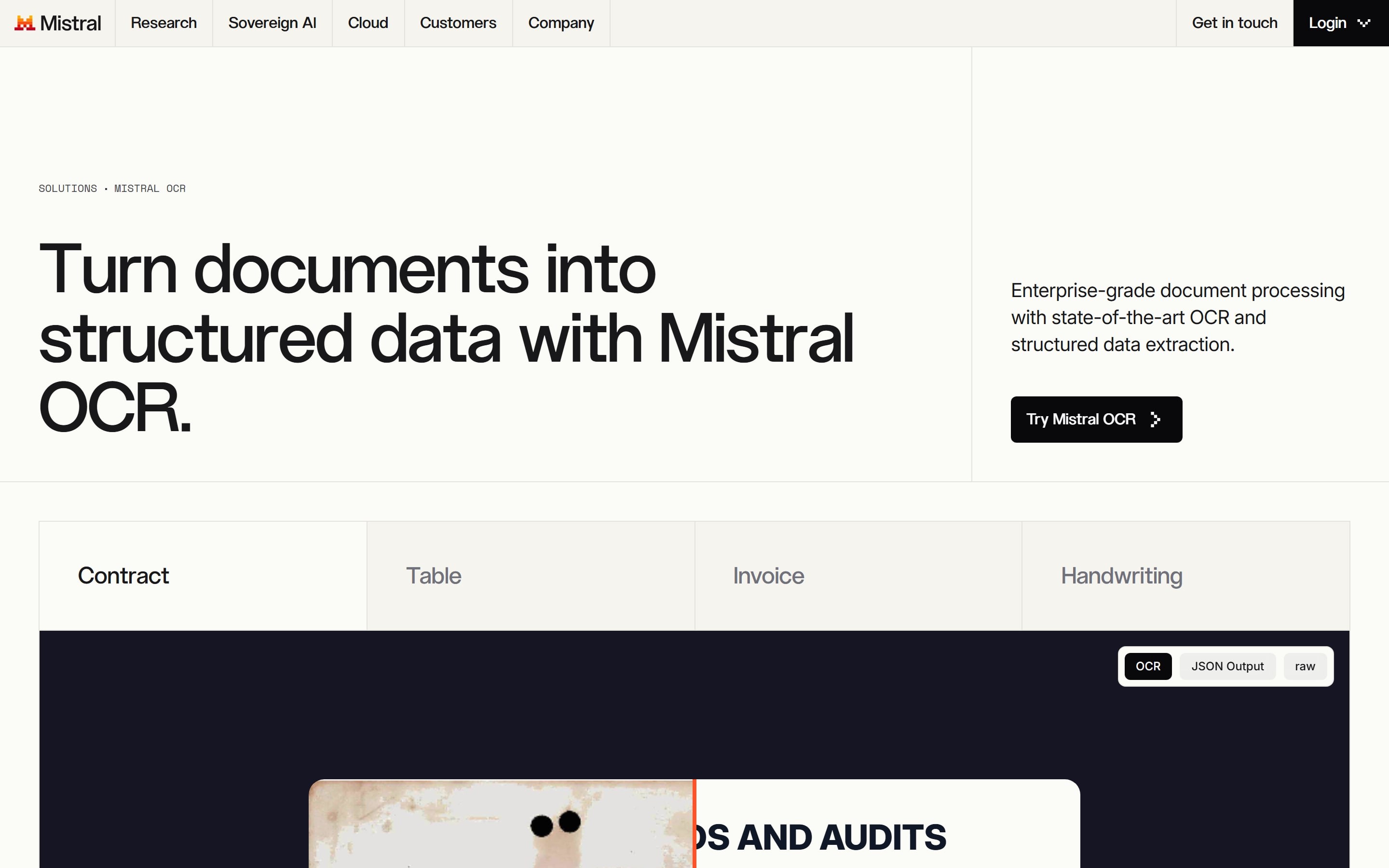Screen dimensions: 1389x868
Task: Open the Cloud menu
Action: tap(368, 23)
